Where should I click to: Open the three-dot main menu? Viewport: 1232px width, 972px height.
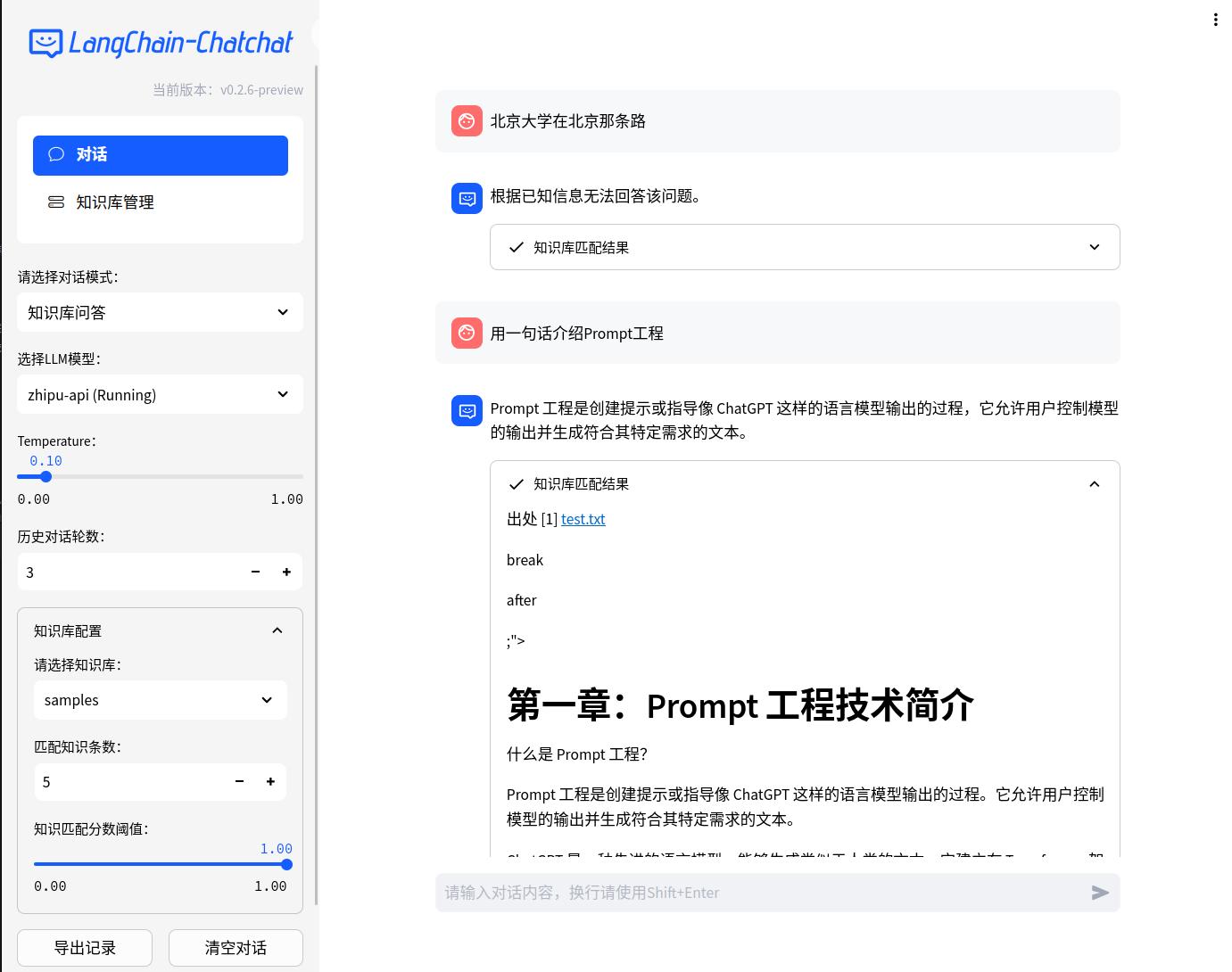(1215, 20)
